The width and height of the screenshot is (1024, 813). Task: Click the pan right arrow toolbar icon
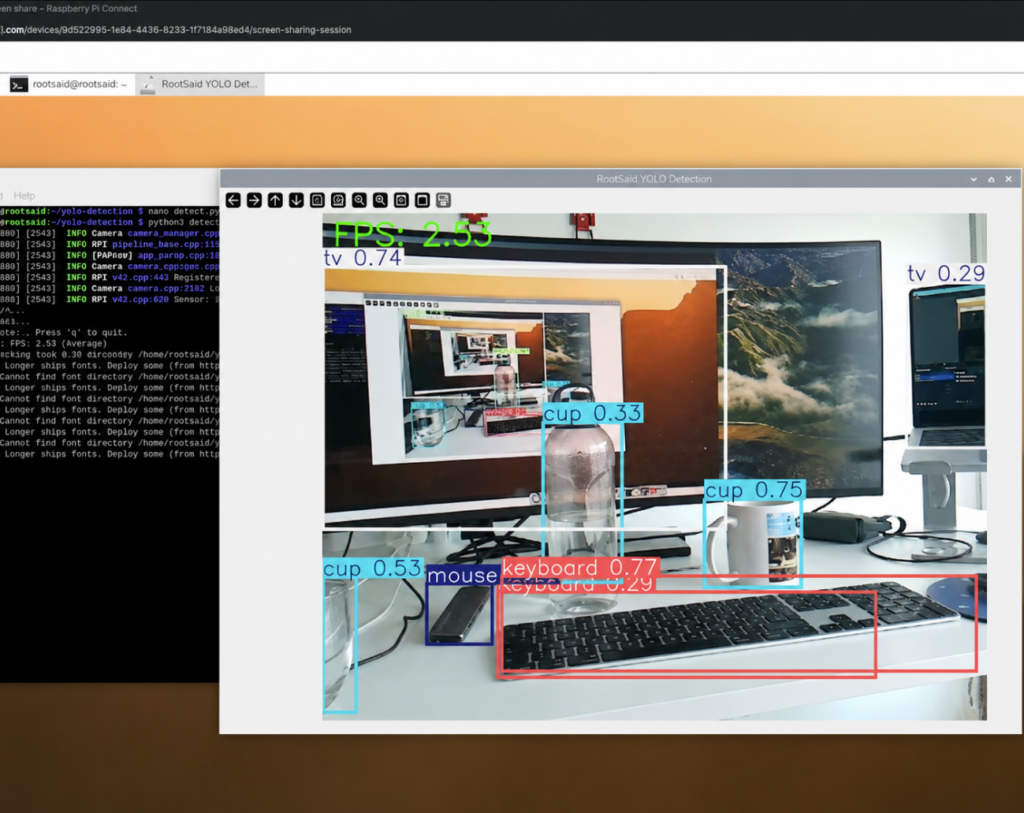[254, 200]
